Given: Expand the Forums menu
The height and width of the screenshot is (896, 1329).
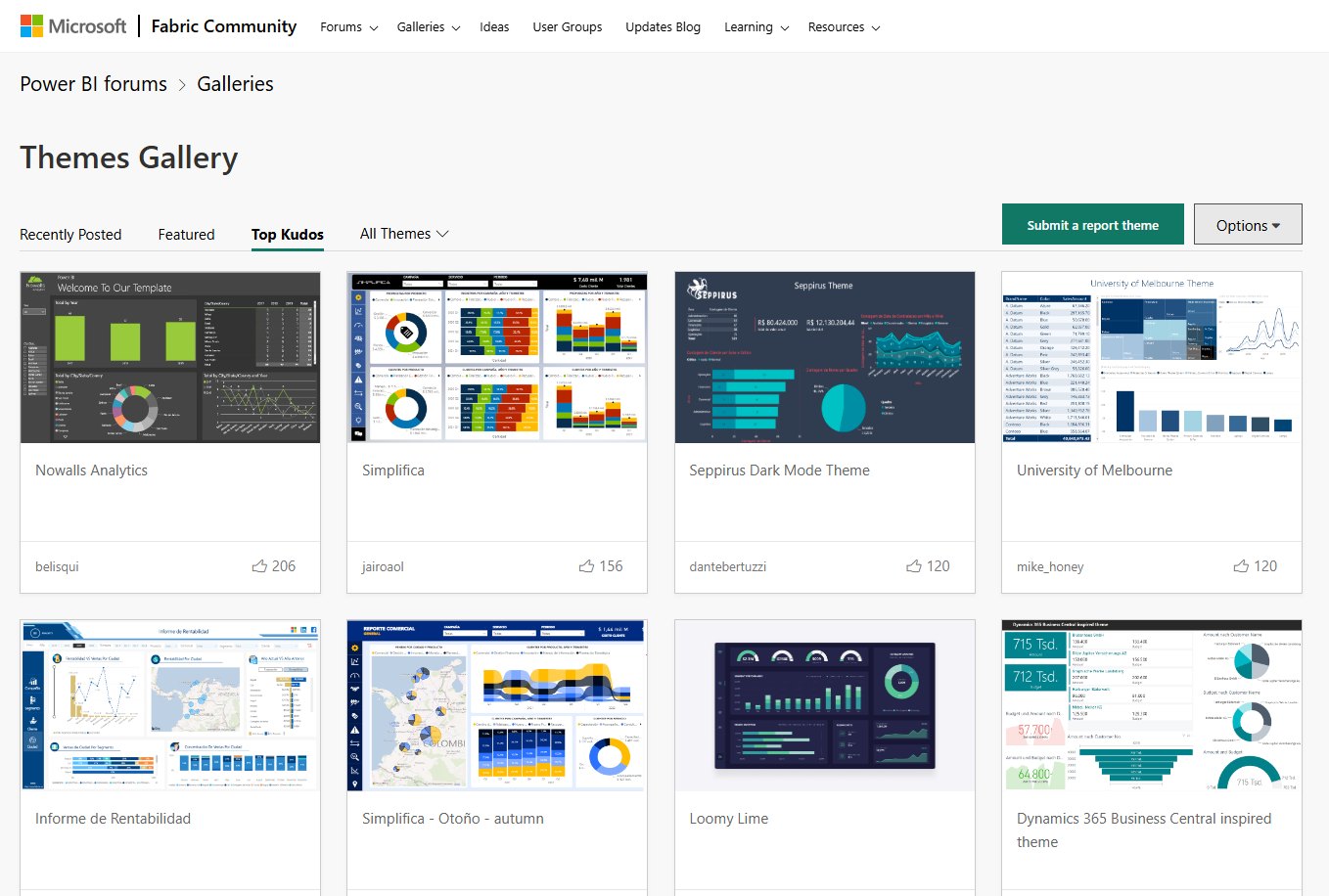Looking at the screenshot, I should pyautogui.click(x=349, y=27).
